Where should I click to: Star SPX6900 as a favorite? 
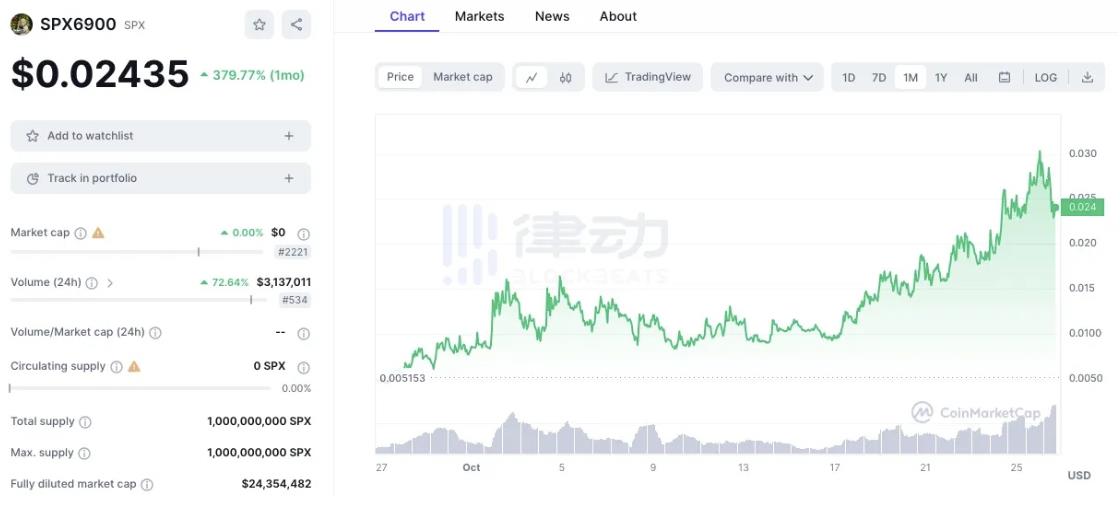coord(259,25)
